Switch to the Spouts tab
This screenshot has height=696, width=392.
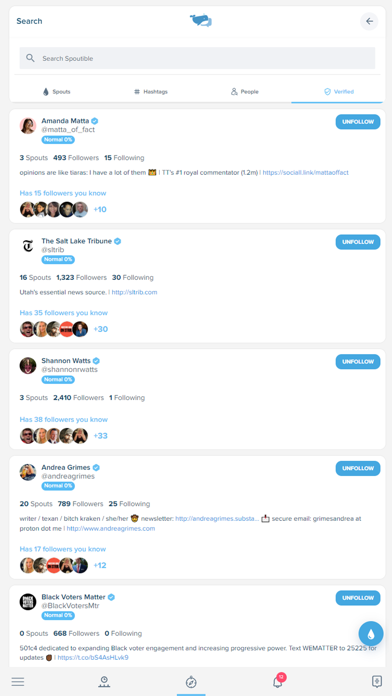(56, 92)
